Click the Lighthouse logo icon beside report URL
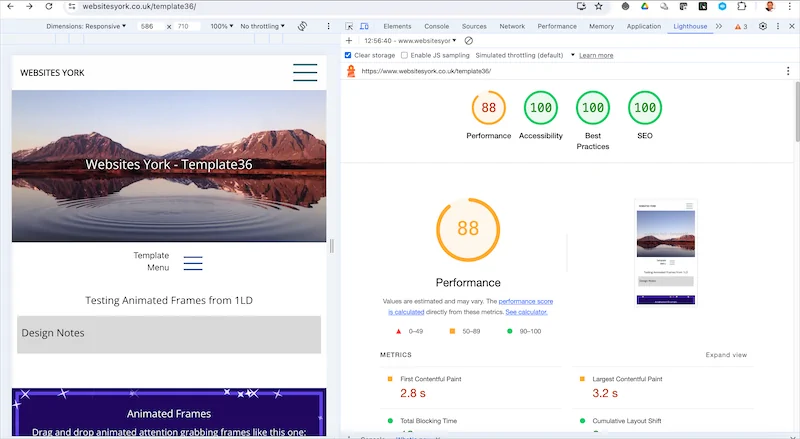 pos(351,71)
